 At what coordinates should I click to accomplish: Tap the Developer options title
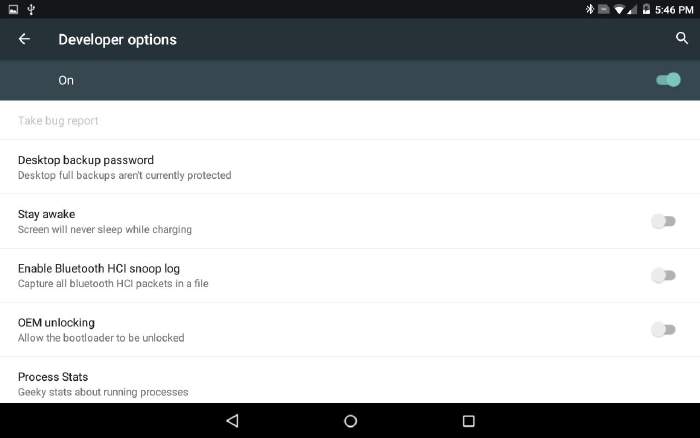[117, 40]
